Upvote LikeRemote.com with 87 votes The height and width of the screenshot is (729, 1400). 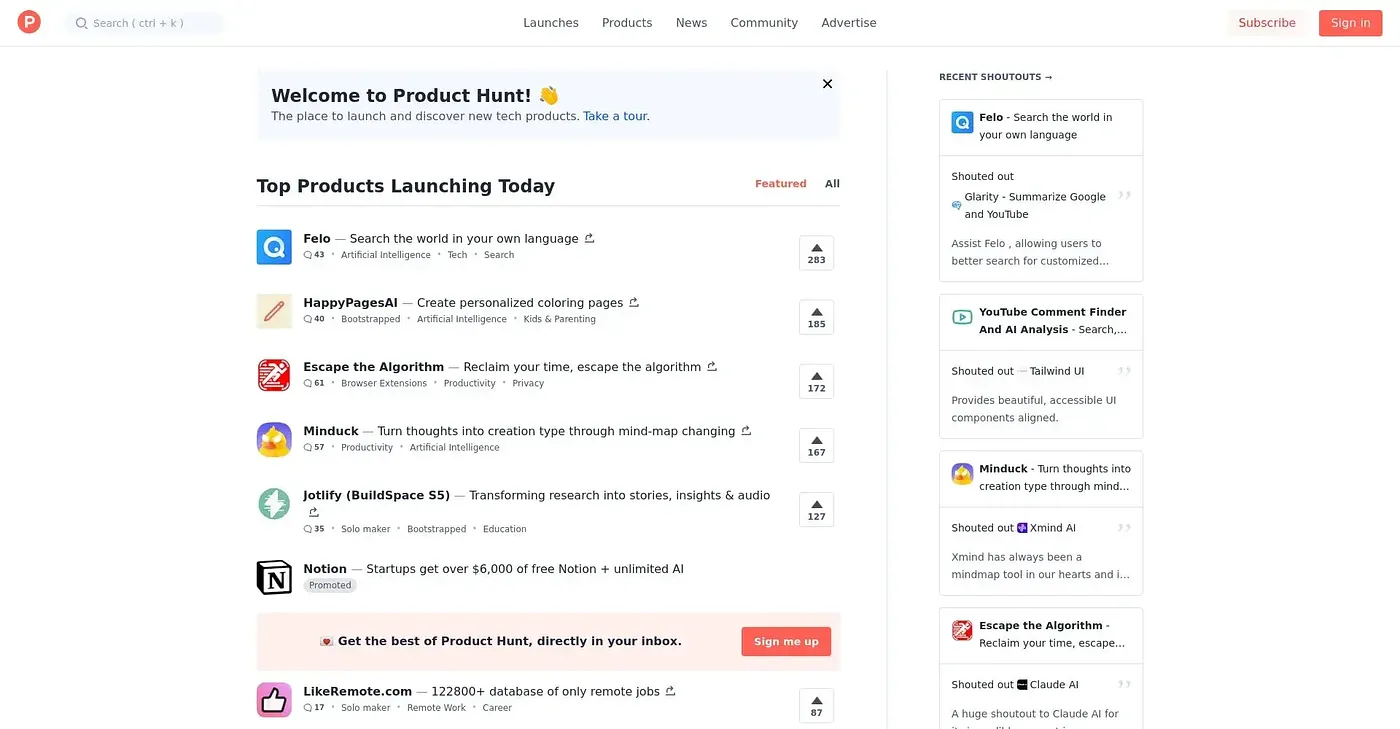pyautogui.click(x=816, y=705)
